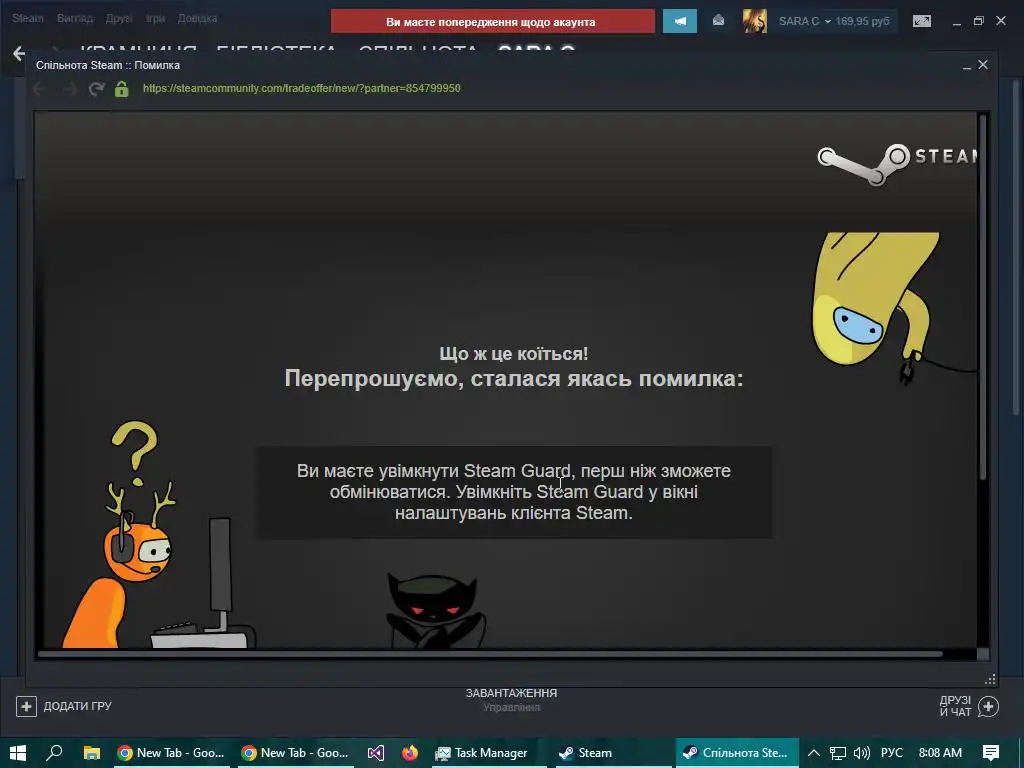
Task: Open the Ігри menu
Action: [x=155, y=18]
